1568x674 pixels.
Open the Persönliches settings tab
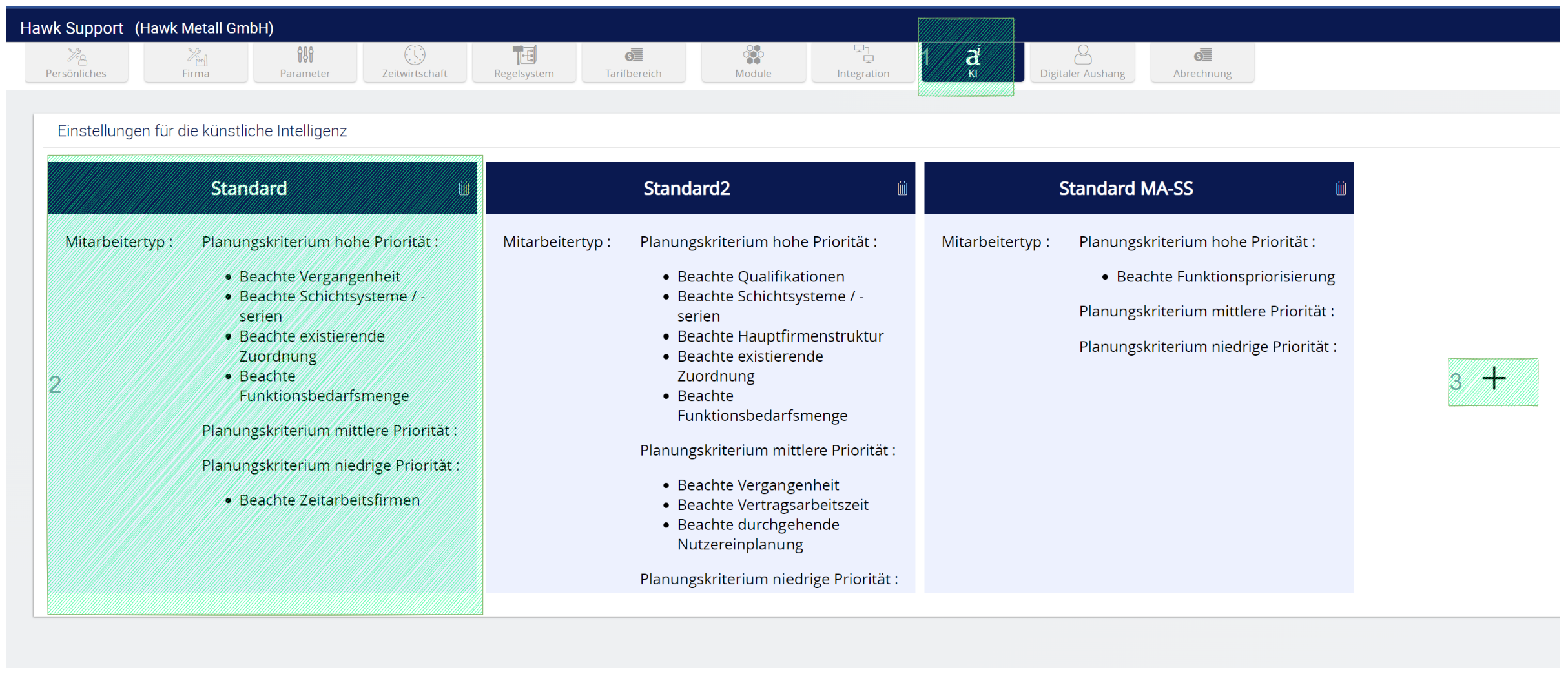[76, 63]
